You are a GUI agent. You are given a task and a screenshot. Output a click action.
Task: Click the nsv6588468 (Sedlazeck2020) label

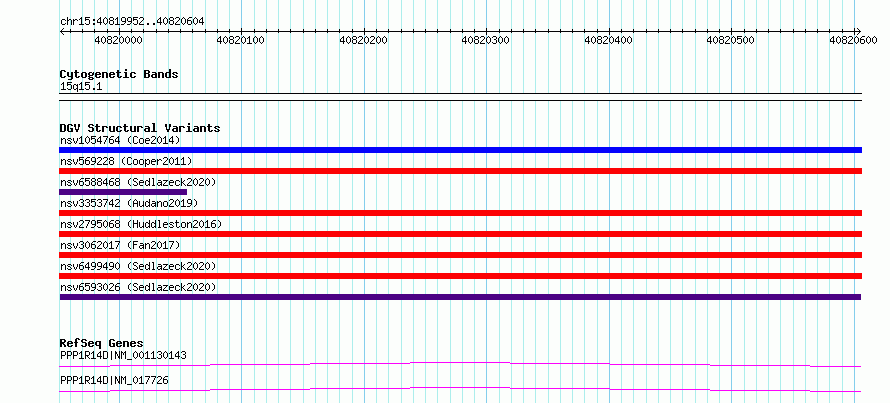(138, 182)
